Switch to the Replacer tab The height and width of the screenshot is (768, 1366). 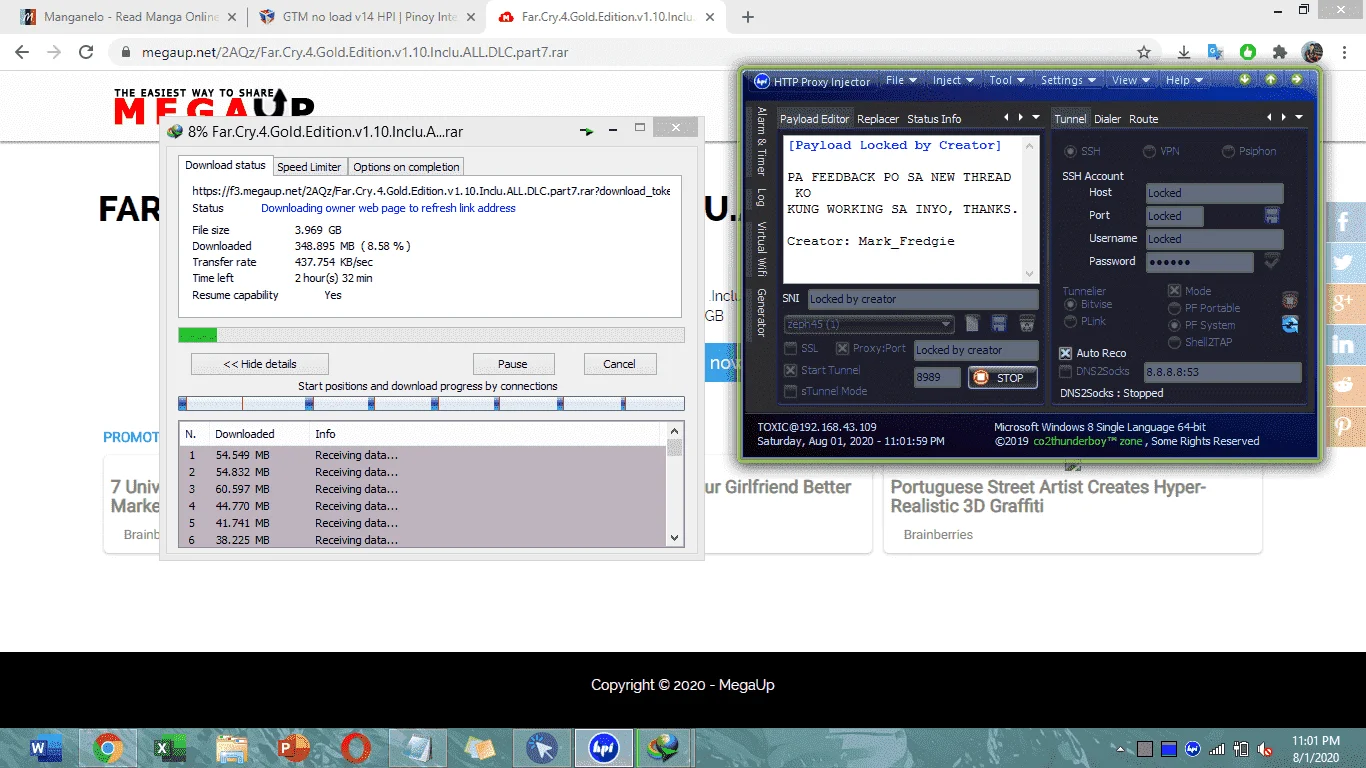878,119
